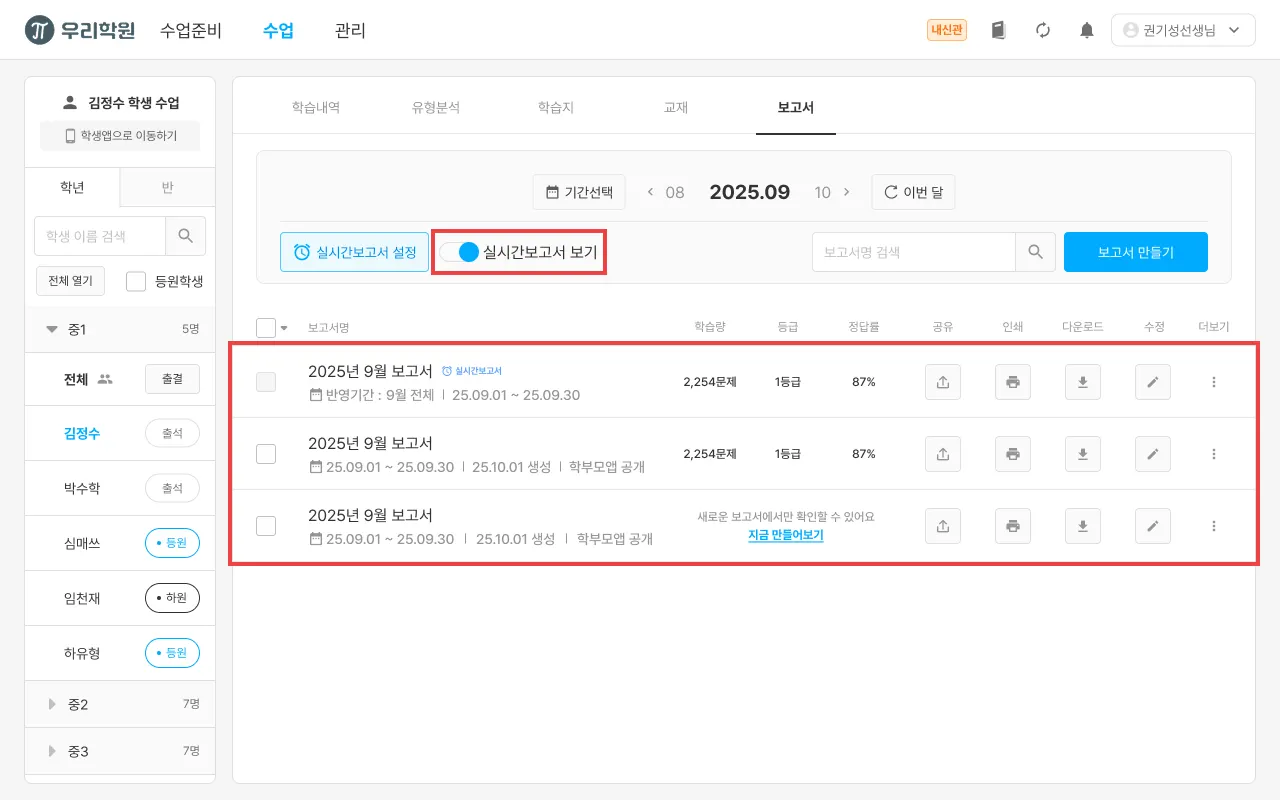Select the checkbox in the 지금 만들어보기 row

point(266,526)
